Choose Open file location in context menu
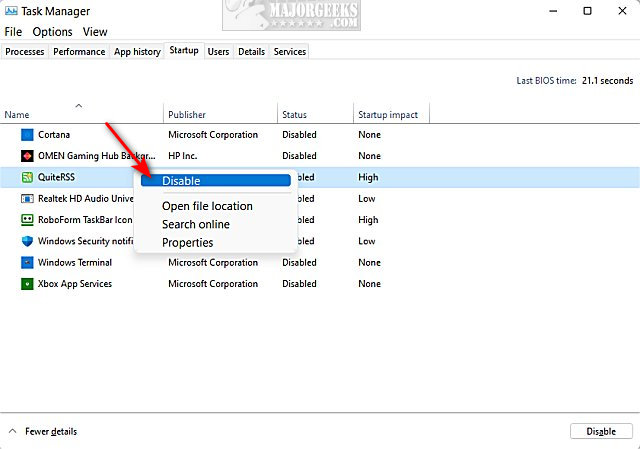The height and width of the screenshot is (449, 640). (207, 206)
